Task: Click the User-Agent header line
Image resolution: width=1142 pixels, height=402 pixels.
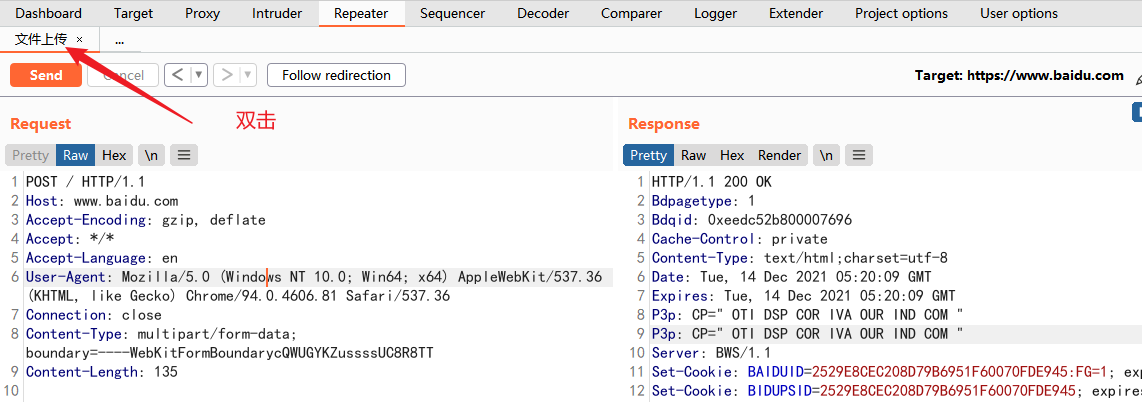Action: tap(314, 286)
